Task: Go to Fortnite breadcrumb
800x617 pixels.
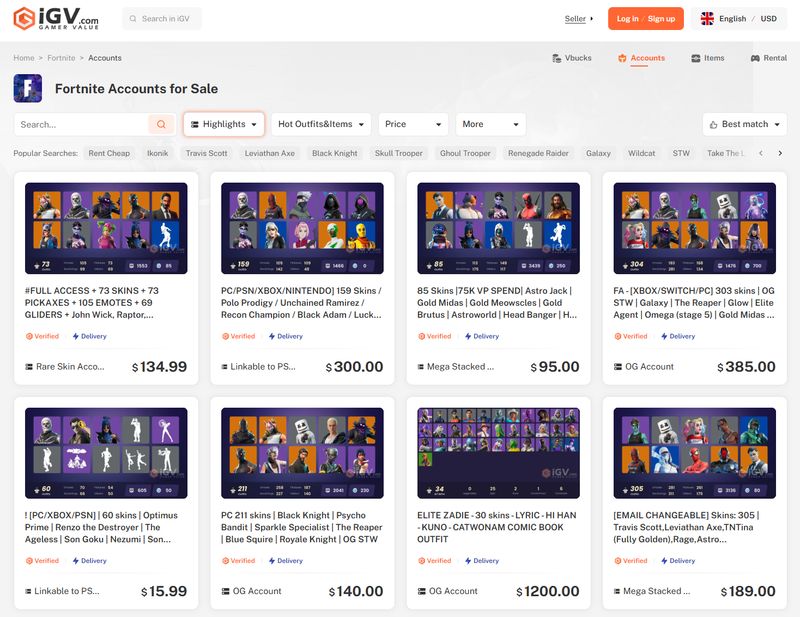Action: click(x=61, y=58)
